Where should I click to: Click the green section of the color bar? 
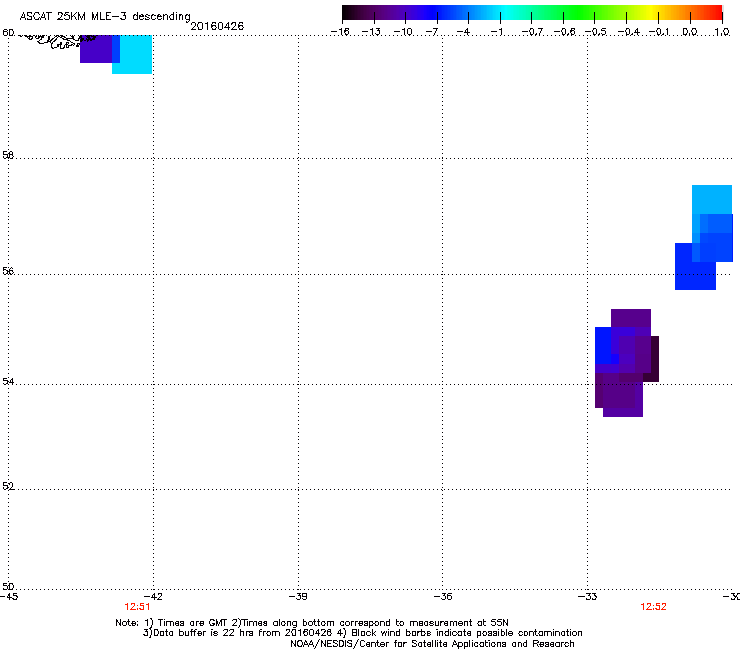[580, 13]
